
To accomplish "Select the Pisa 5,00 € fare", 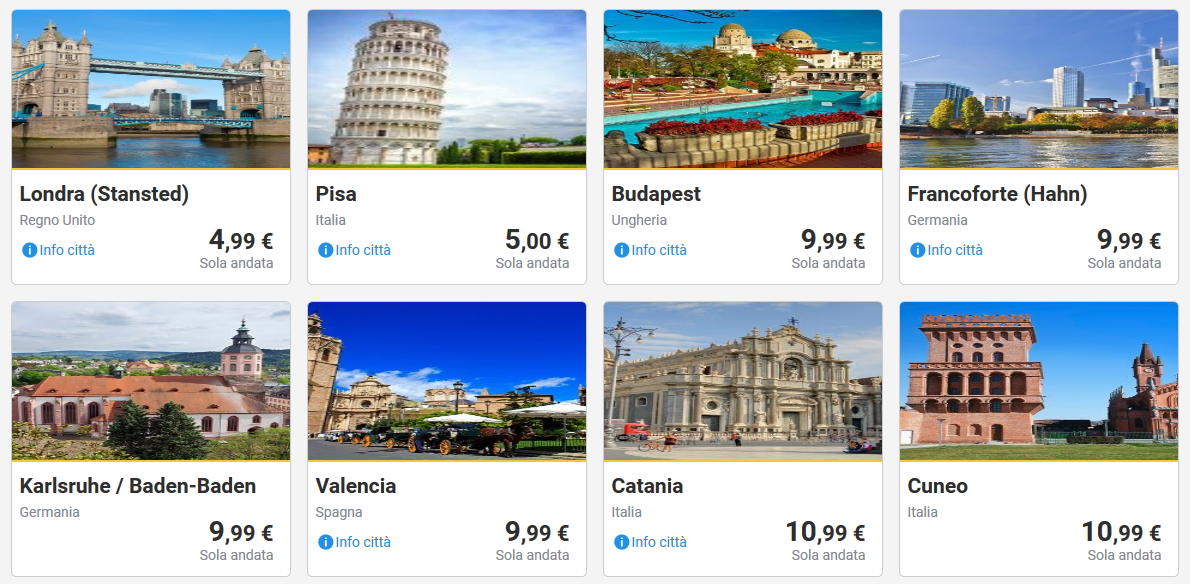I will (x=536, y=241).
